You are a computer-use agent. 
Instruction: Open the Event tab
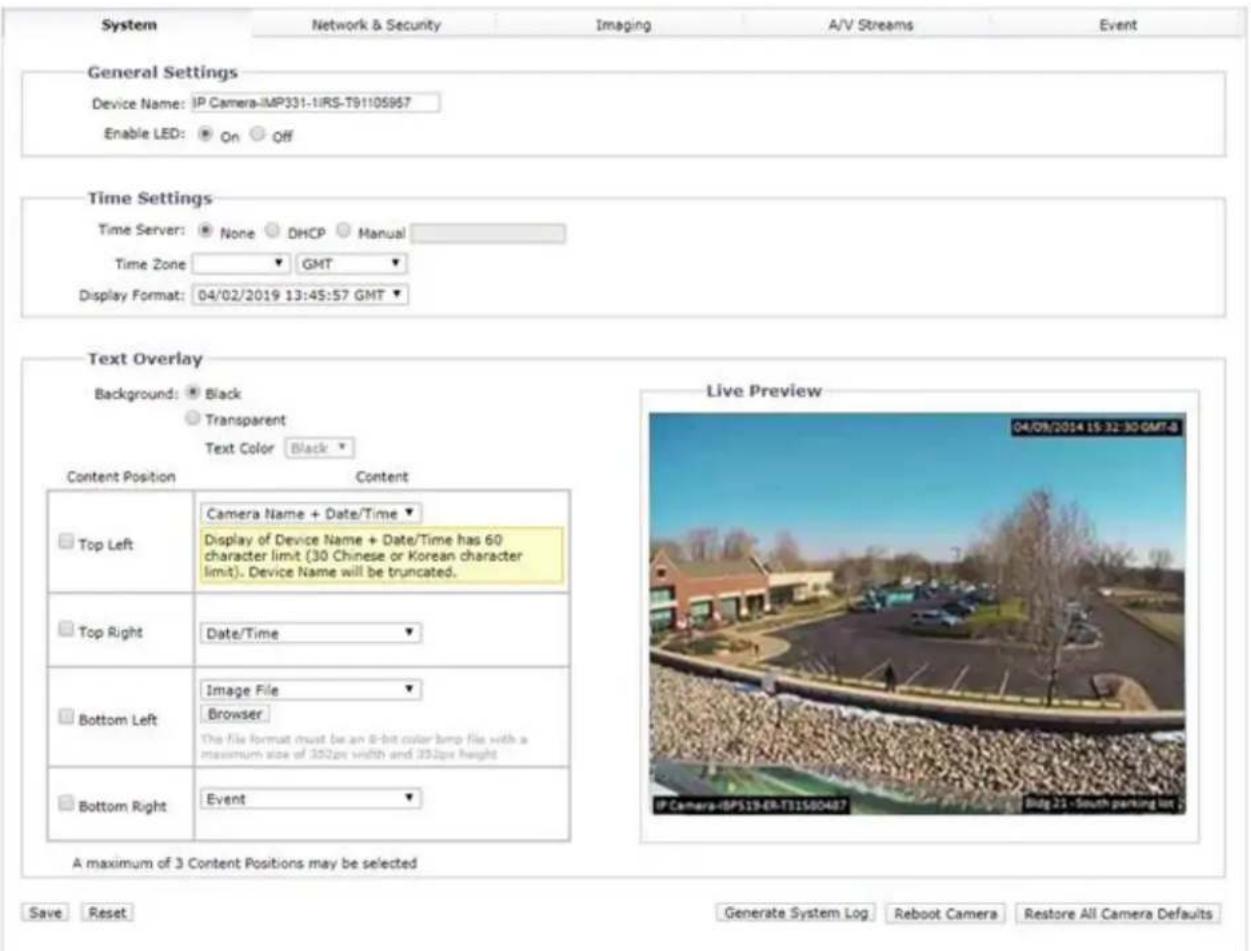pyautogui.click(x=1118, y=25)
